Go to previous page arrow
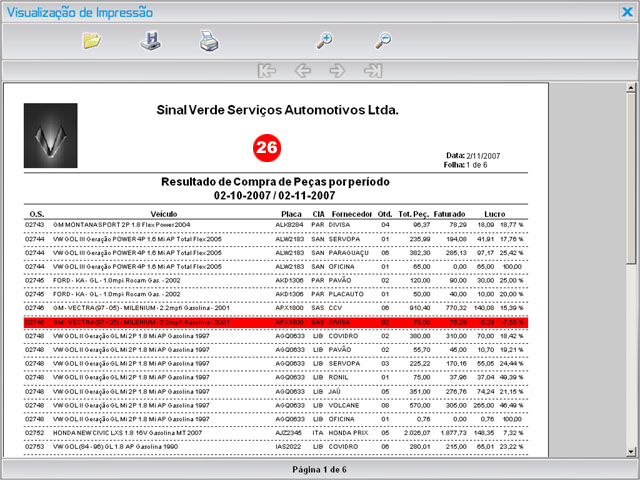This screenshot has width=640, height=480. click(x=302, y=71)
